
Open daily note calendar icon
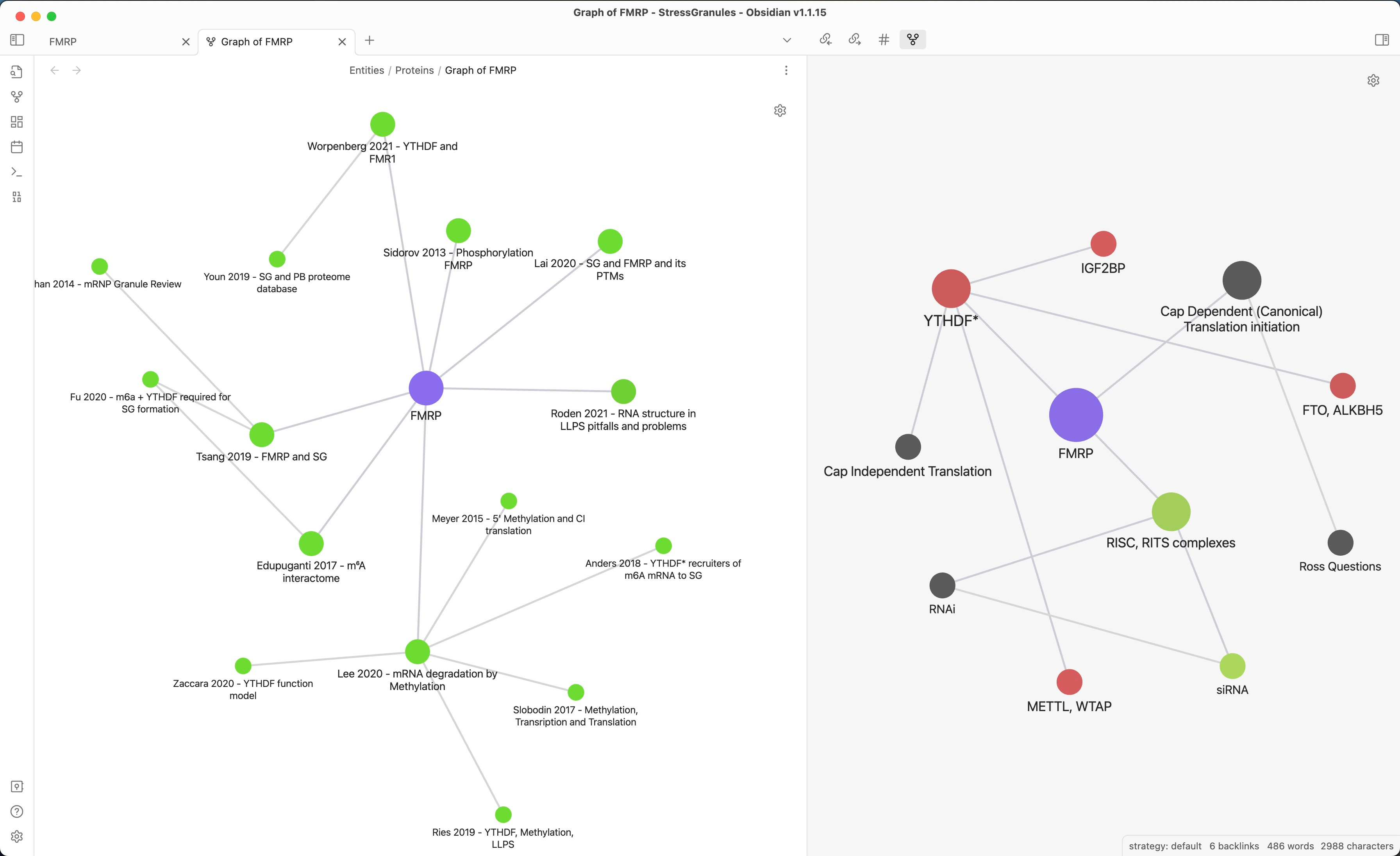17,147
